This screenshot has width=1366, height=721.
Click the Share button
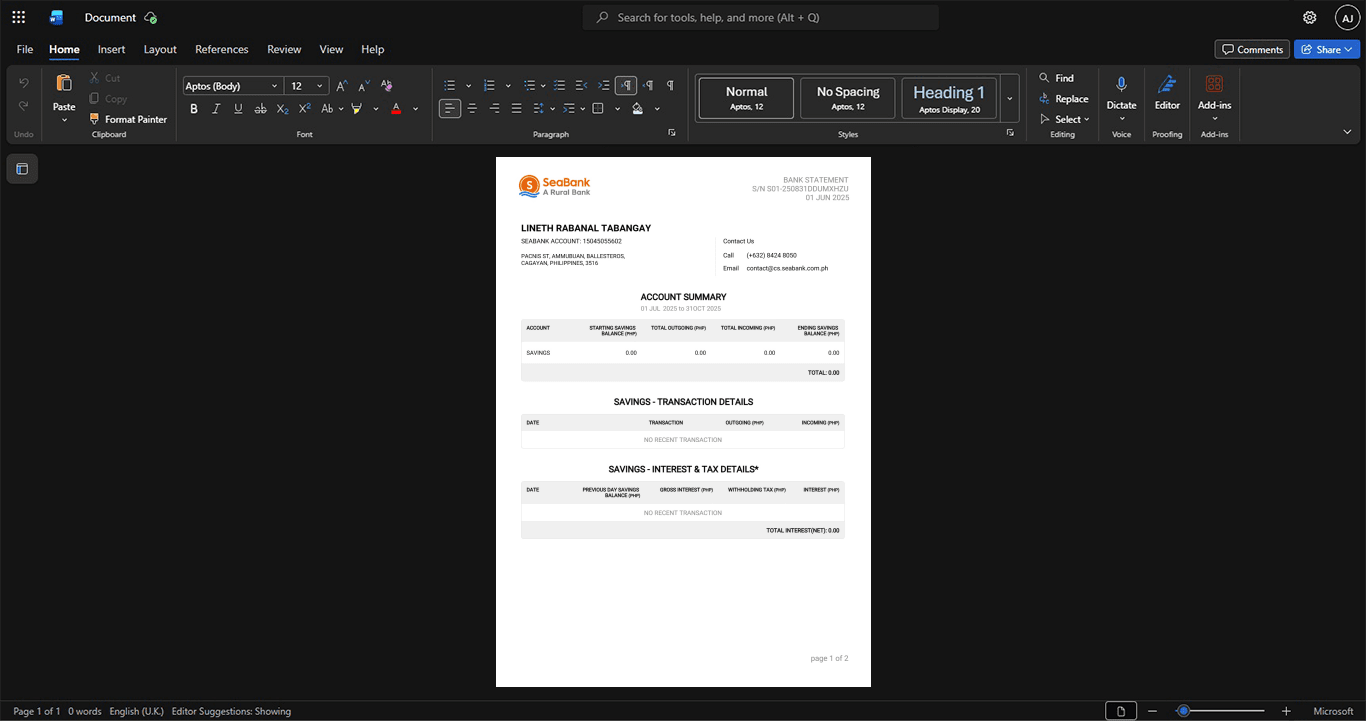[x=1327, y=49]
